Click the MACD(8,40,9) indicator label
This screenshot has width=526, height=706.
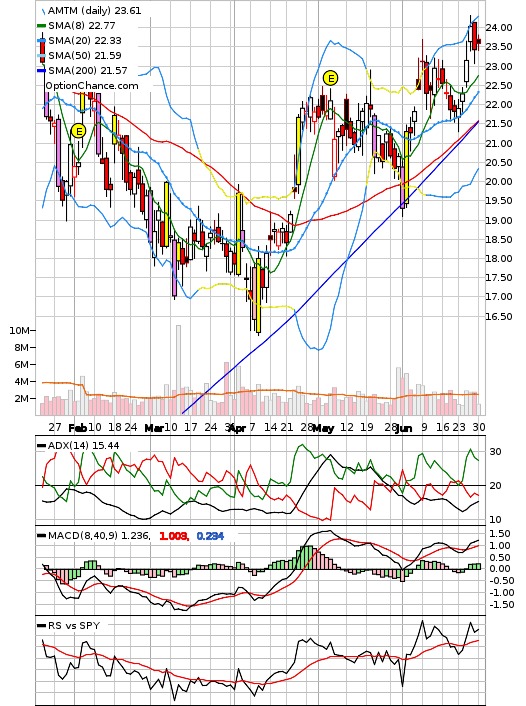point(99,535)
